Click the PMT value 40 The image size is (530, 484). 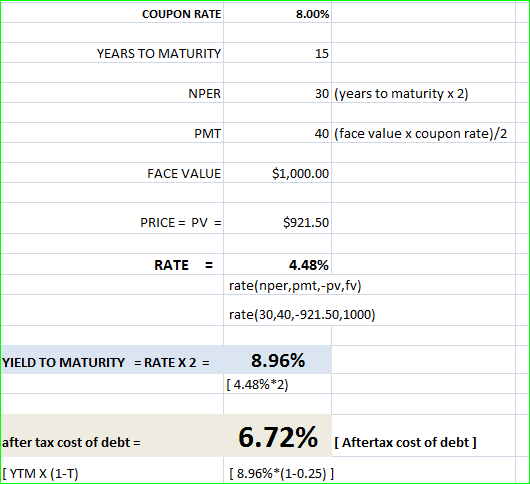click(322, 134)
